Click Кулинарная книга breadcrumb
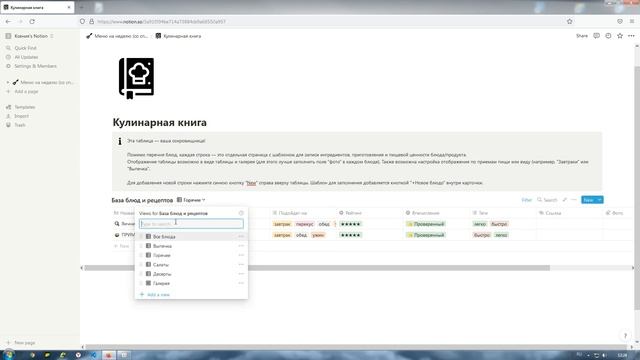 pos(178,36)
